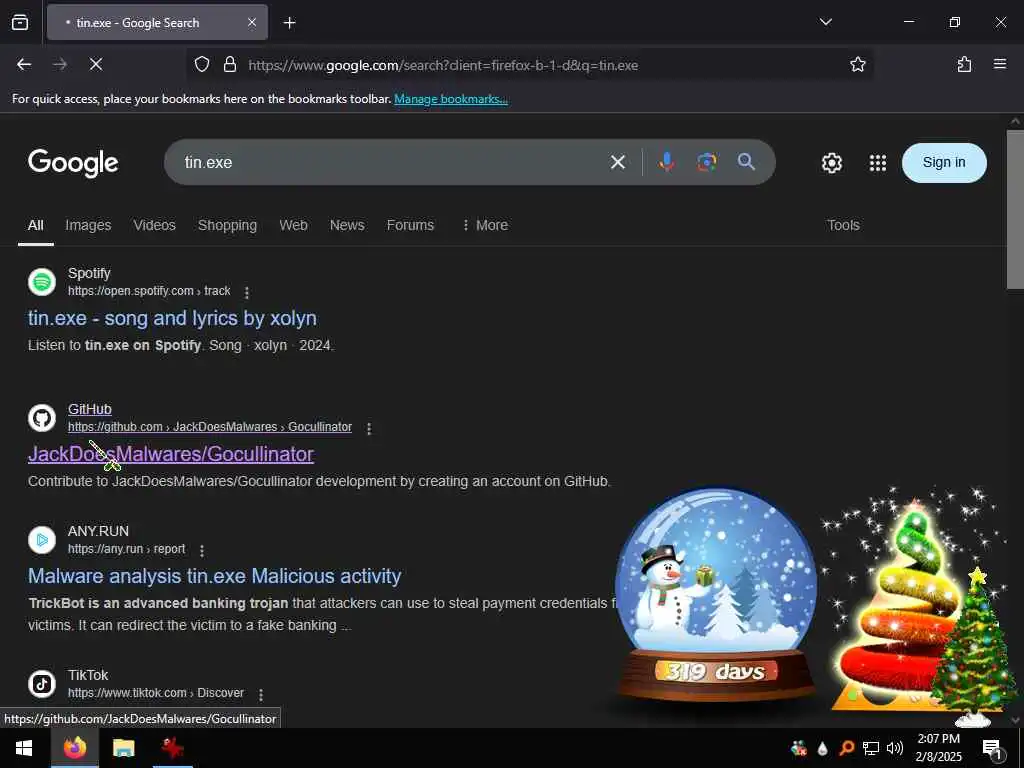The width and height of the screenshot is (1024, 768).
Task: Click ANY.RUN result favicon
Action: coord(42,540)
